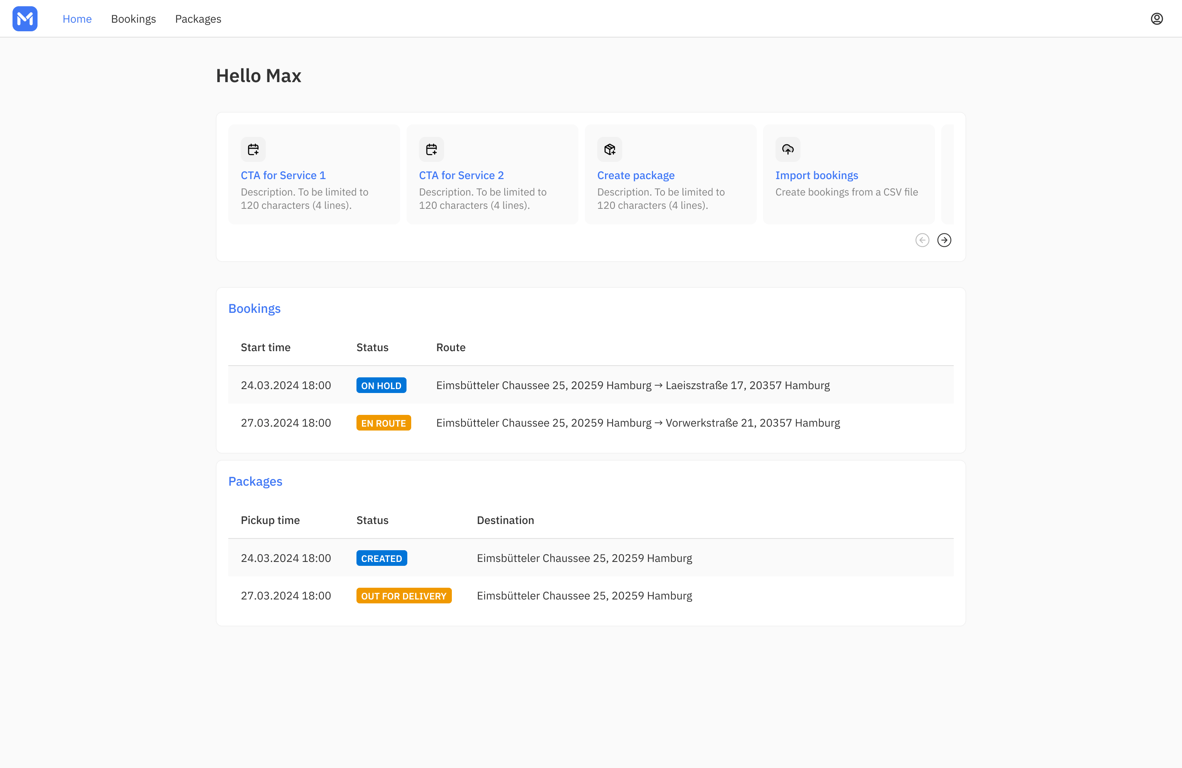
Task: Click the box icon on Create package card
Action: (x=609, y=149)
